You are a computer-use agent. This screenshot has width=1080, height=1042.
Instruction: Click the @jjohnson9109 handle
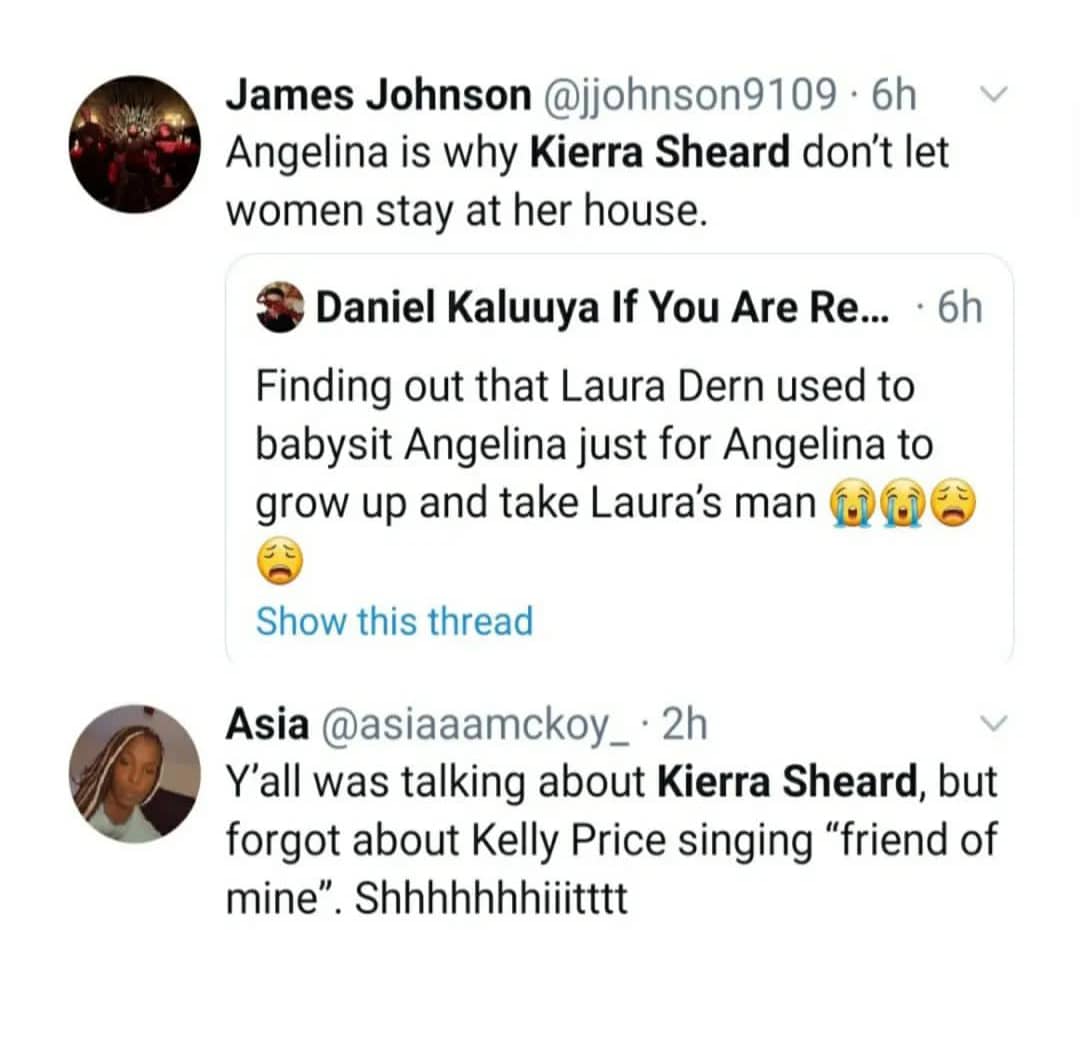click(690, 96)
